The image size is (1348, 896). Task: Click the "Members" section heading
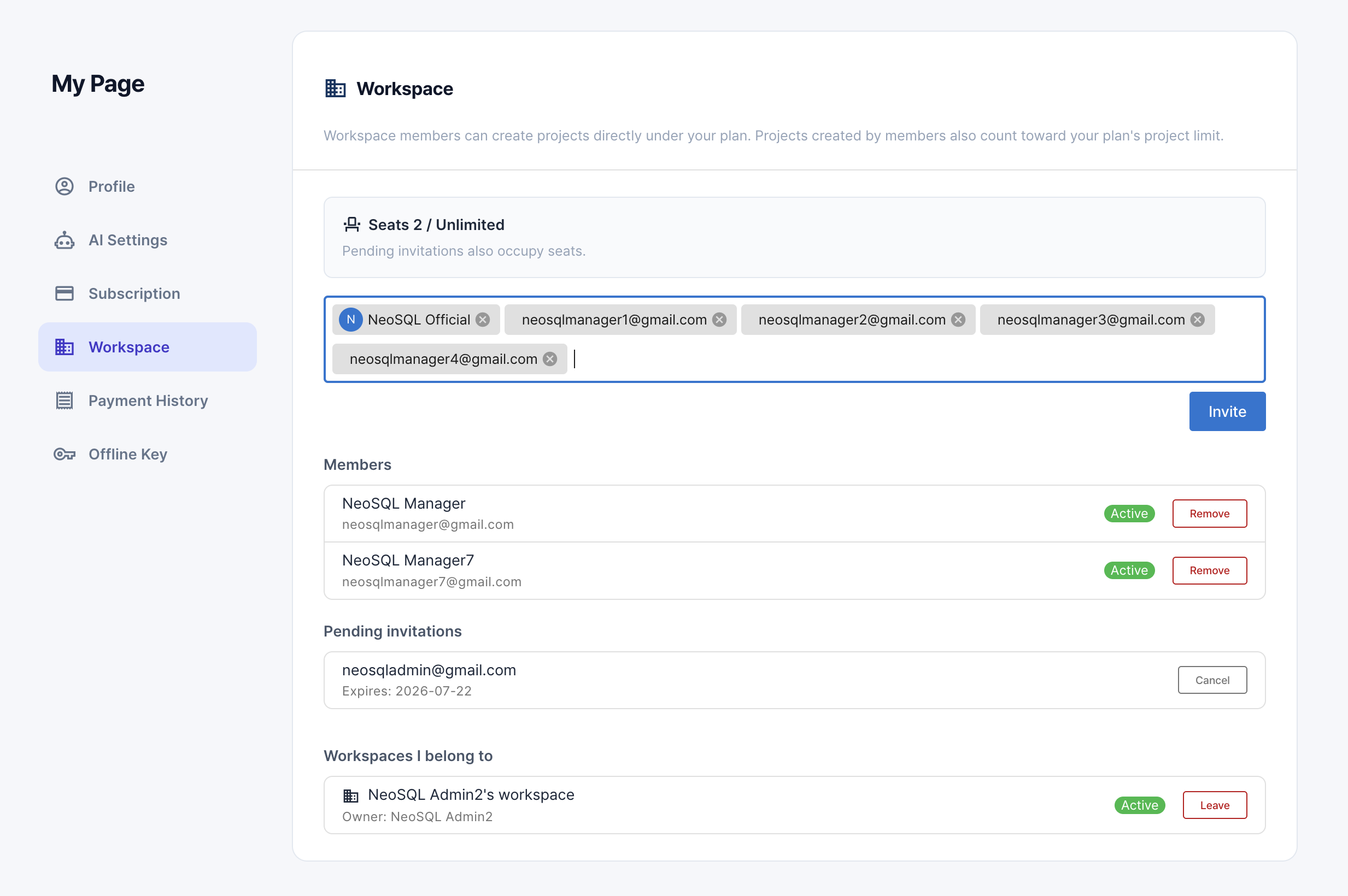[357, 464]
